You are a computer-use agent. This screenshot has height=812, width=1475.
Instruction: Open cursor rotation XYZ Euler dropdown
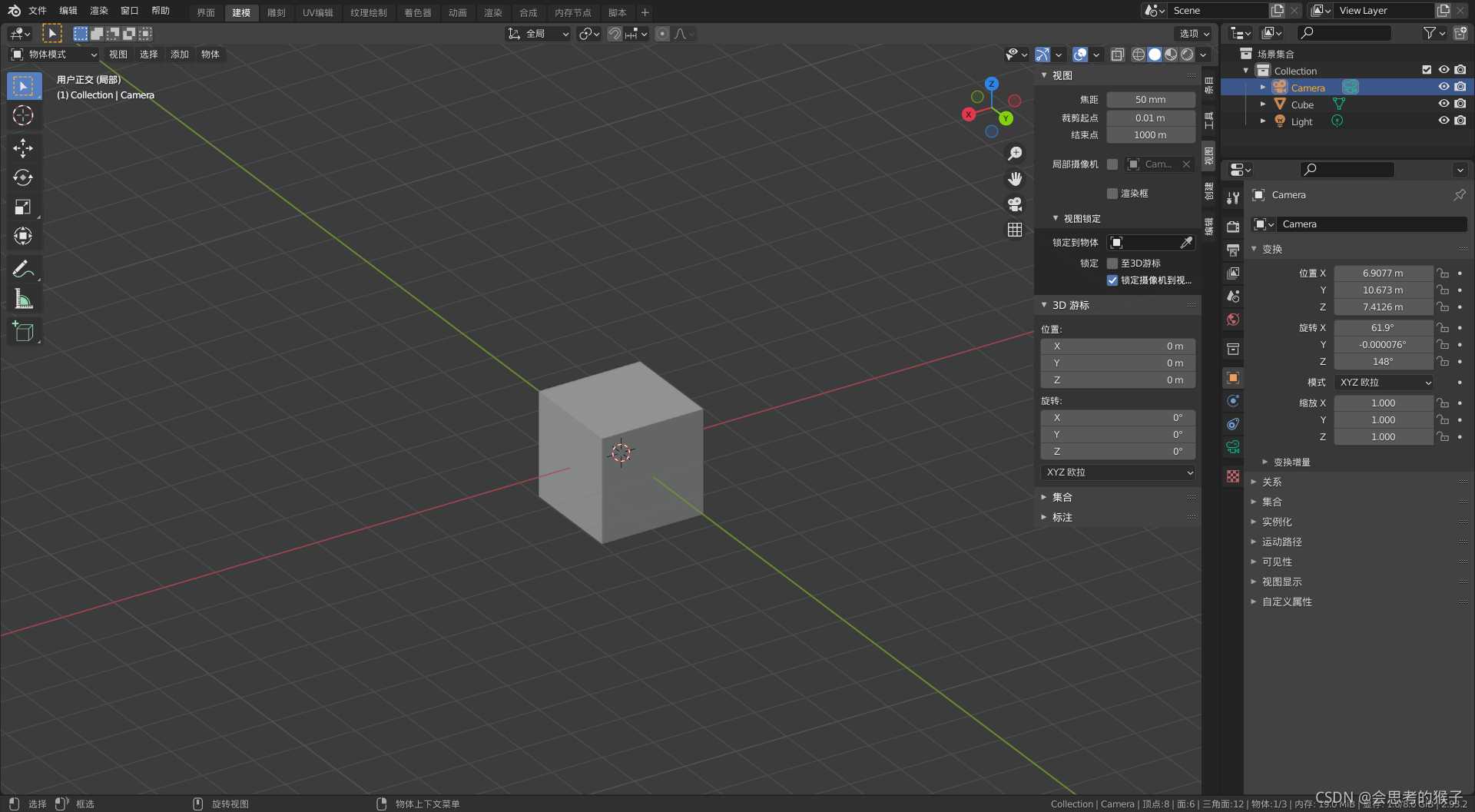coord(1118,472)
